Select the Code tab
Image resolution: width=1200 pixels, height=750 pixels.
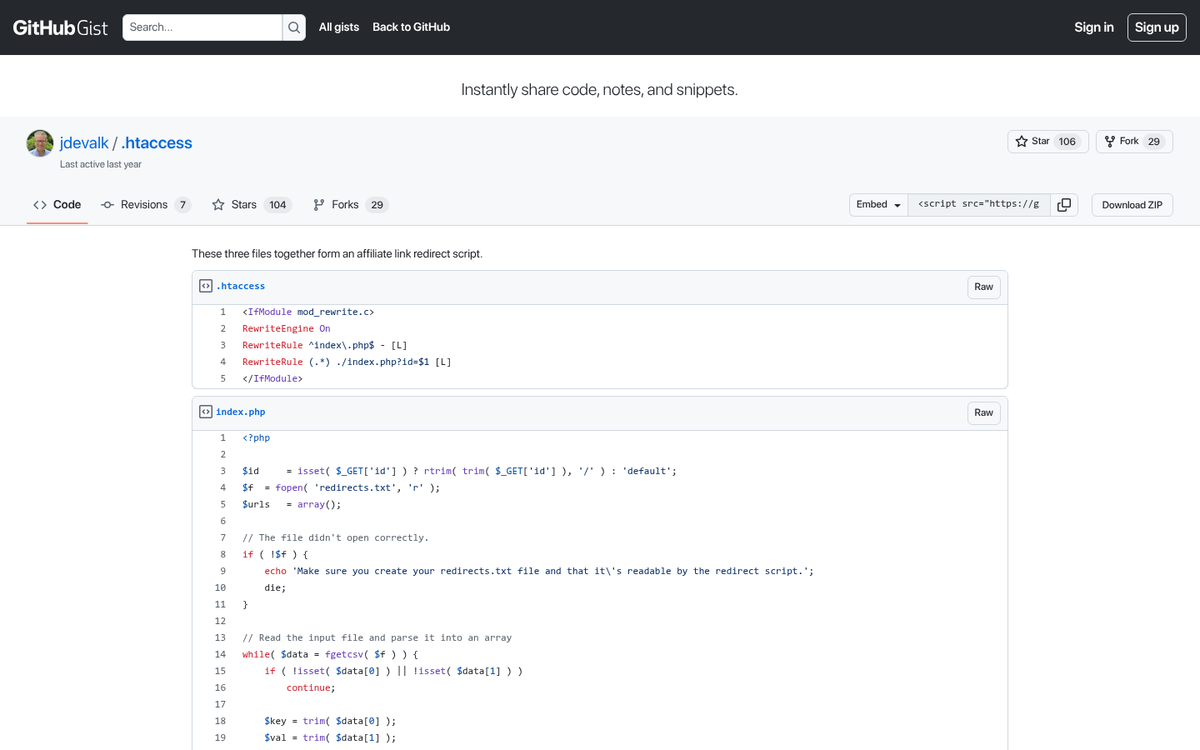pyautogui.click(x=57, y=204)
